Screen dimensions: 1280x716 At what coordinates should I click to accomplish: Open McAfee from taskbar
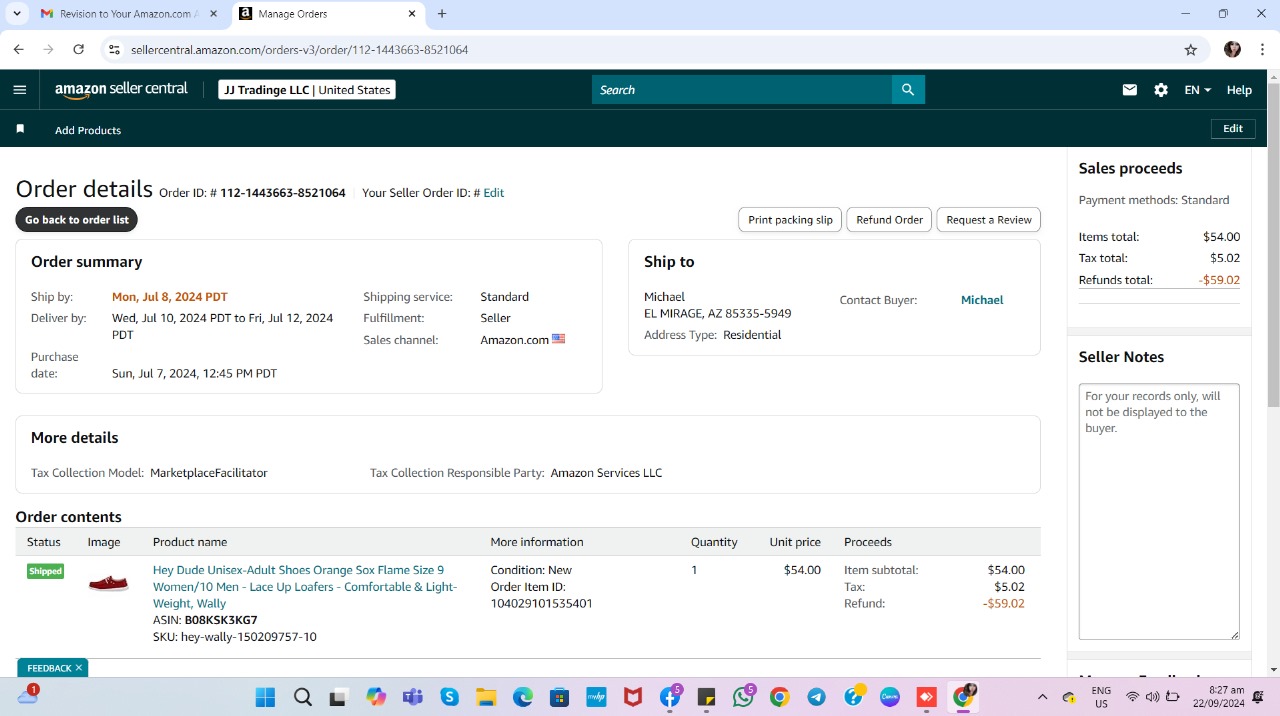click(633, 697)
